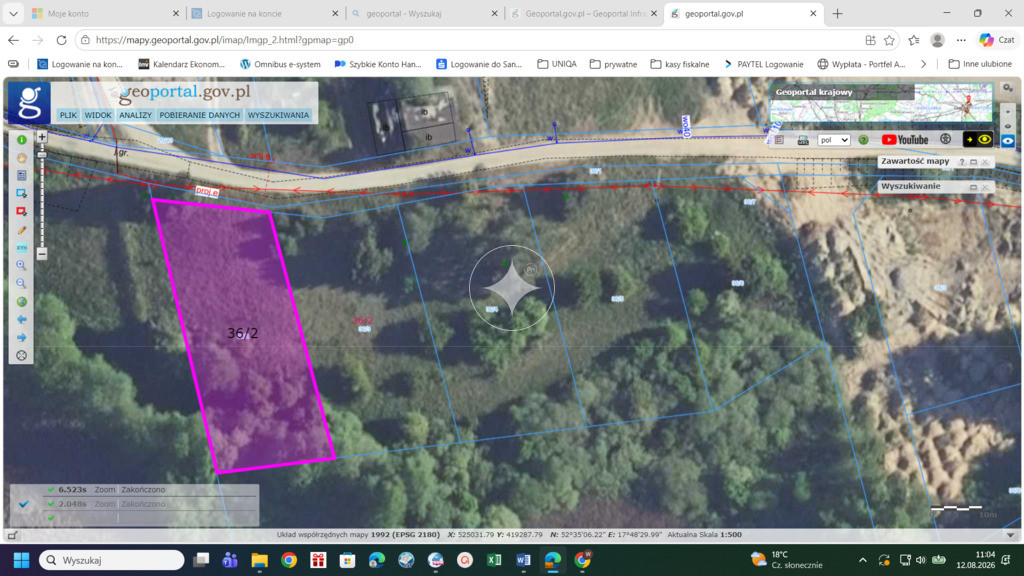Click the globe full extent icon
1024x576 pixels.
[x=22, y=302]
